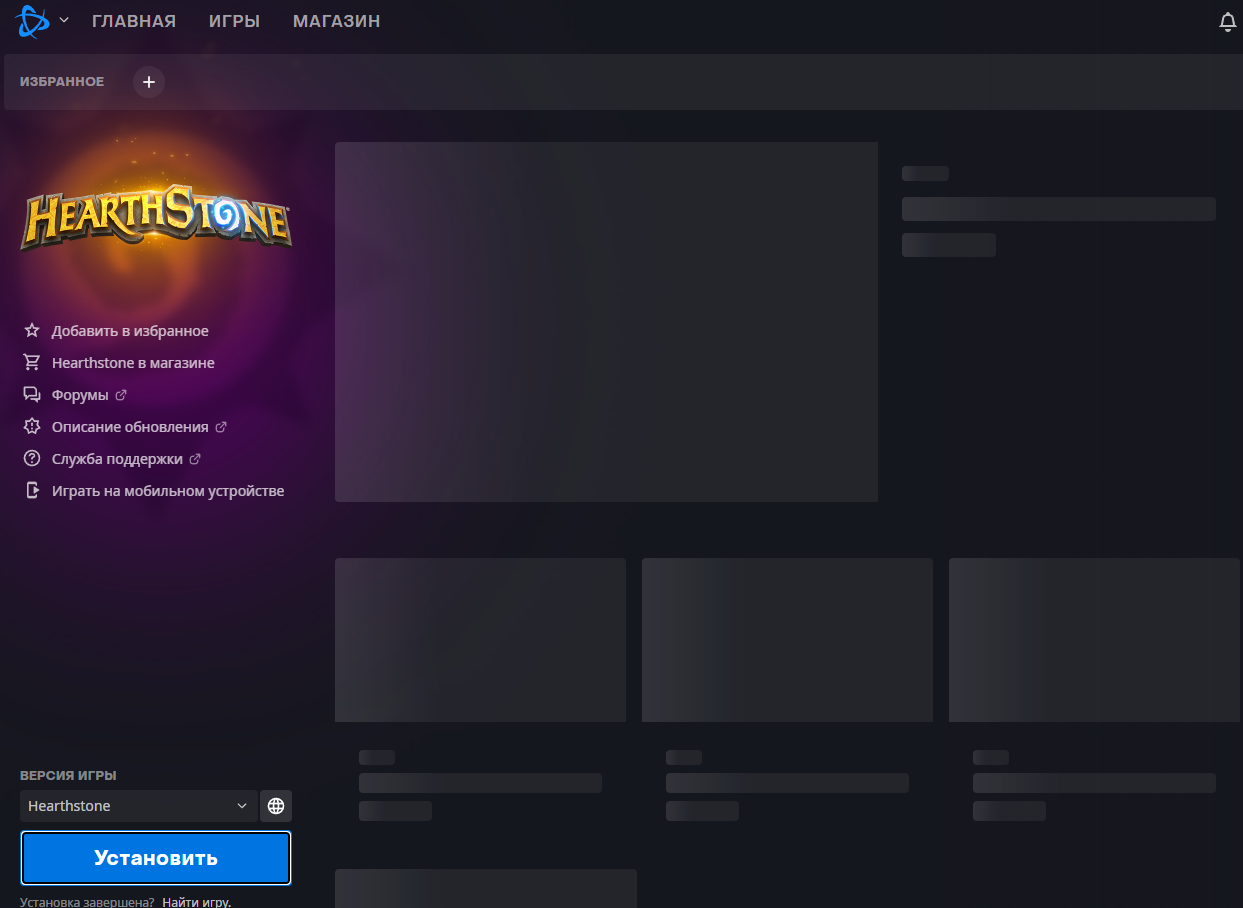Open Служба поддержки link
Viewport: 1243px width, 908px height.
point(117,459)
